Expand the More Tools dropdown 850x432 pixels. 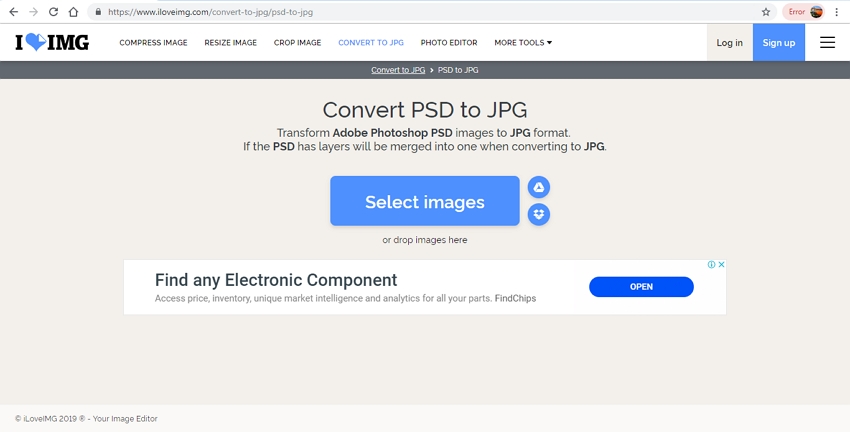pyautogui.click(x=523, y=43)
